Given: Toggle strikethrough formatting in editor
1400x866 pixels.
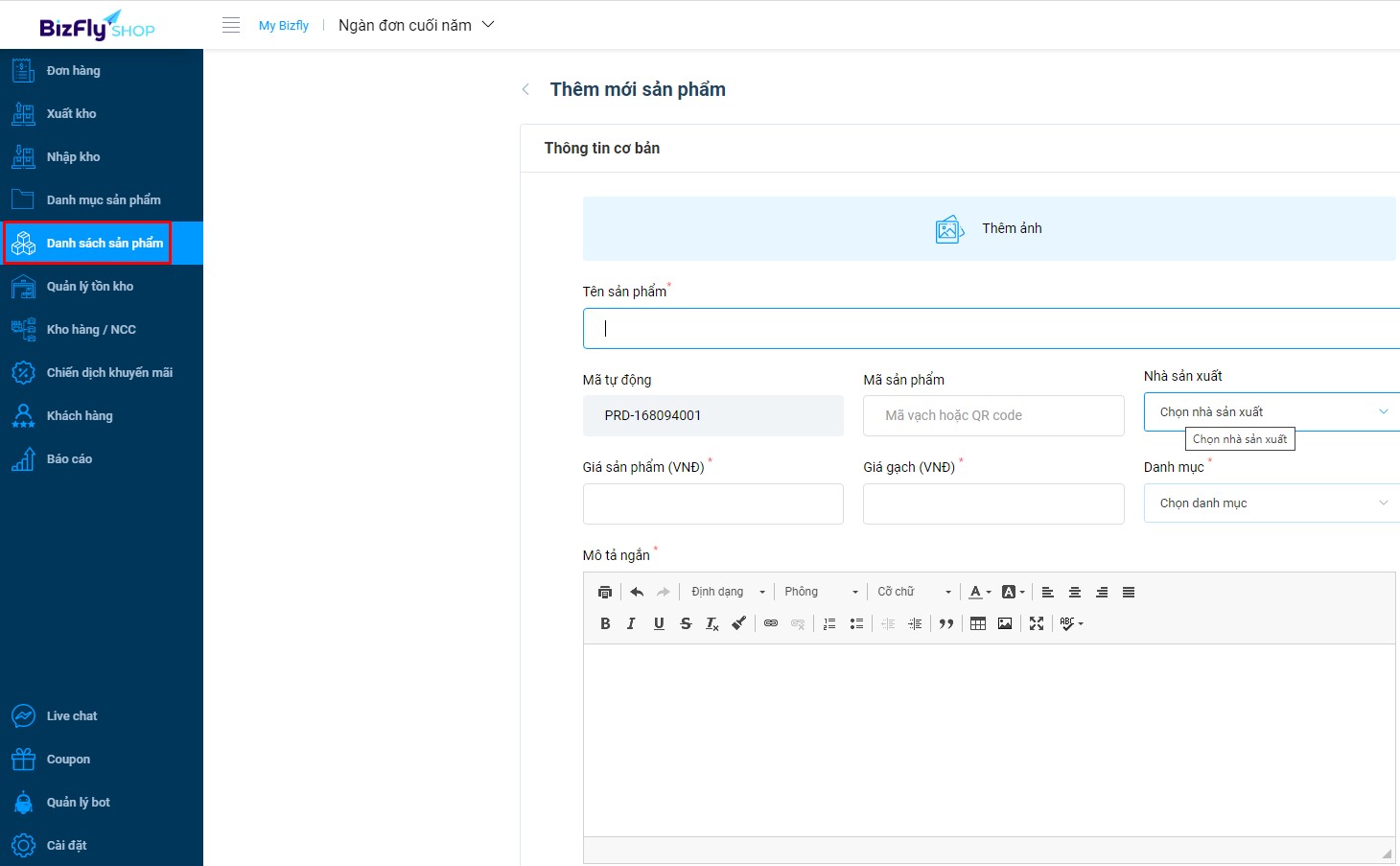Looking at the screenshot, I should point(686,623).
